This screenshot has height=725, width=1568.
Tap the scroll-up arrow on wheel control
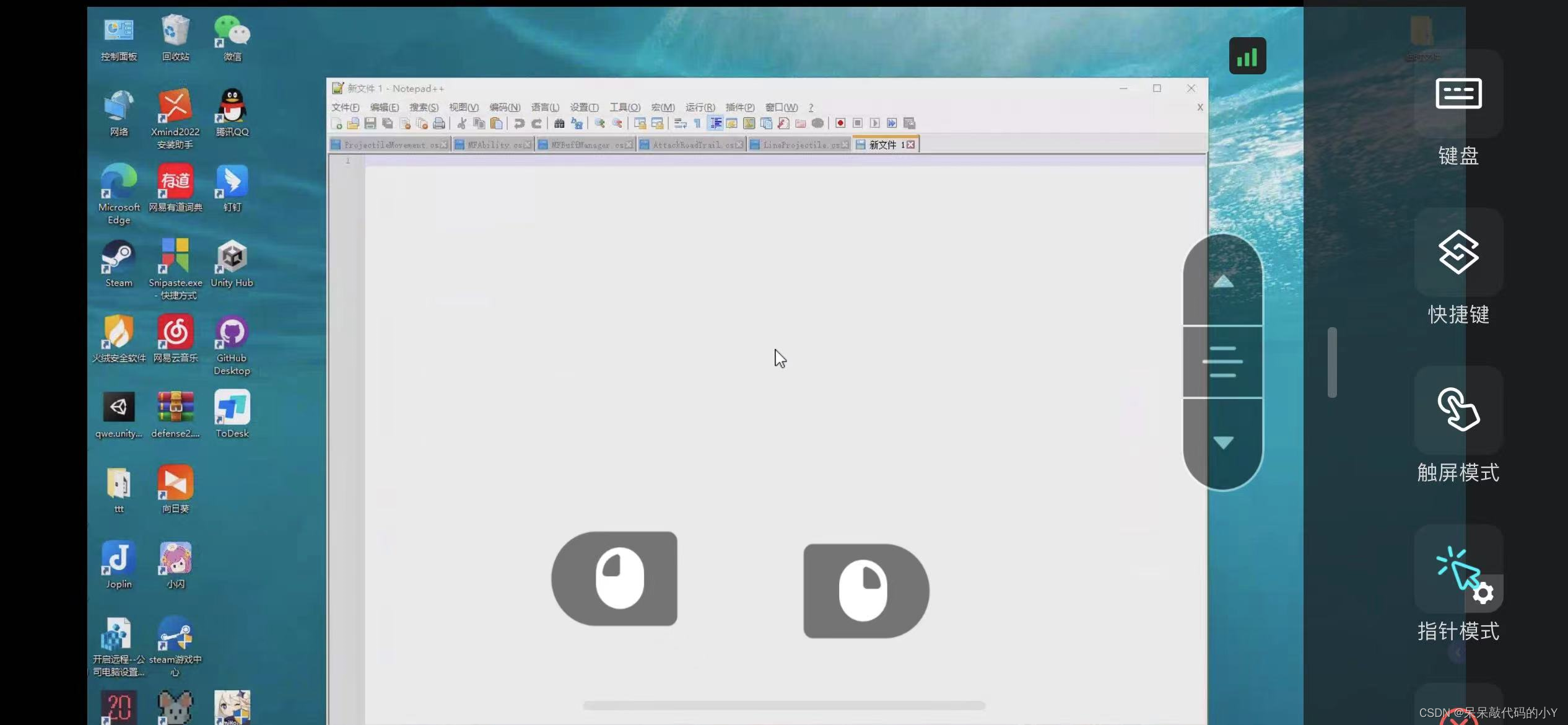1222,280
